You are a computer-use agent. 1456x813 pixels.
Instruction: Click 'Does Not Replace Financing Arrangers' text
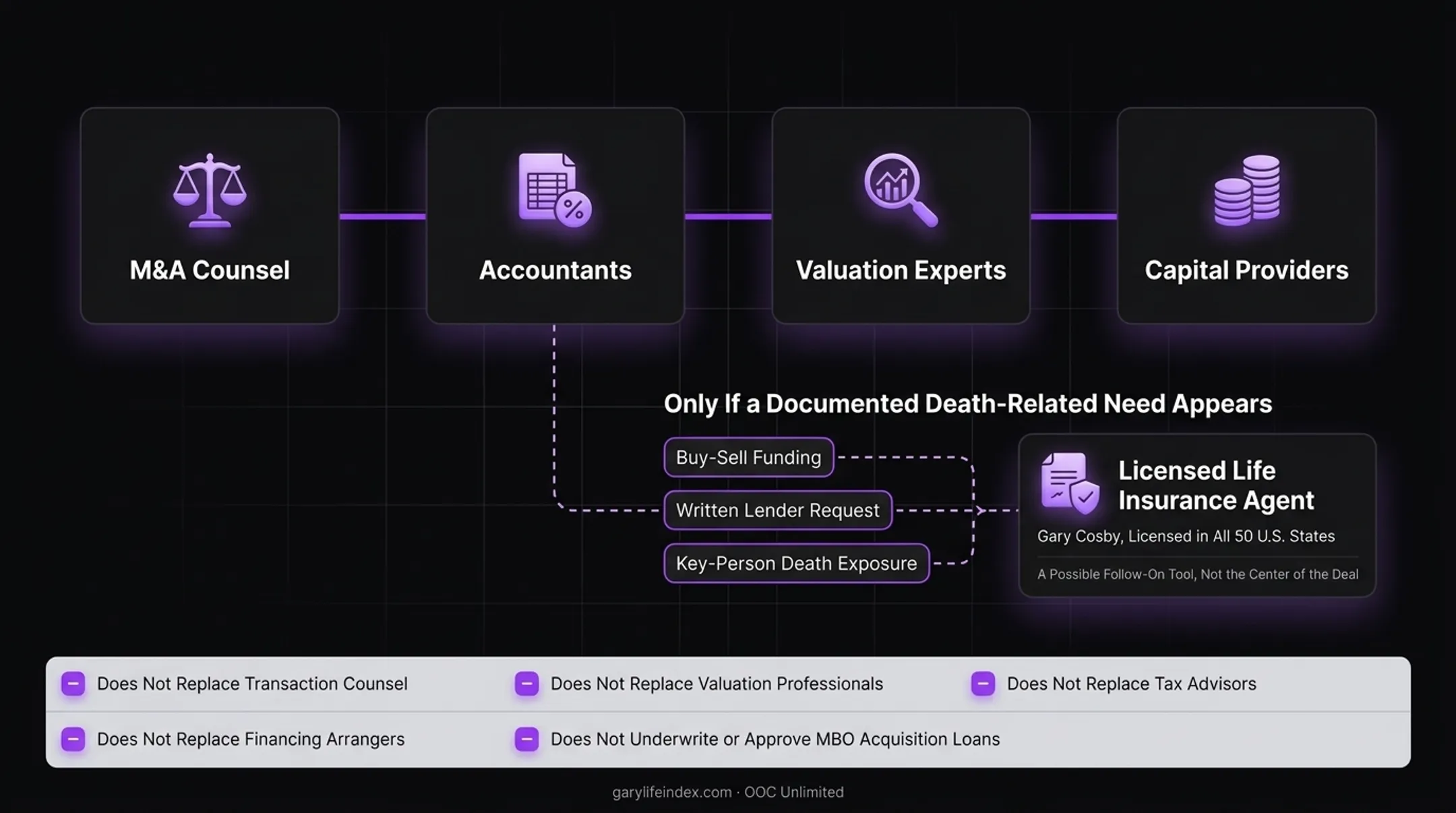[251, 740]
